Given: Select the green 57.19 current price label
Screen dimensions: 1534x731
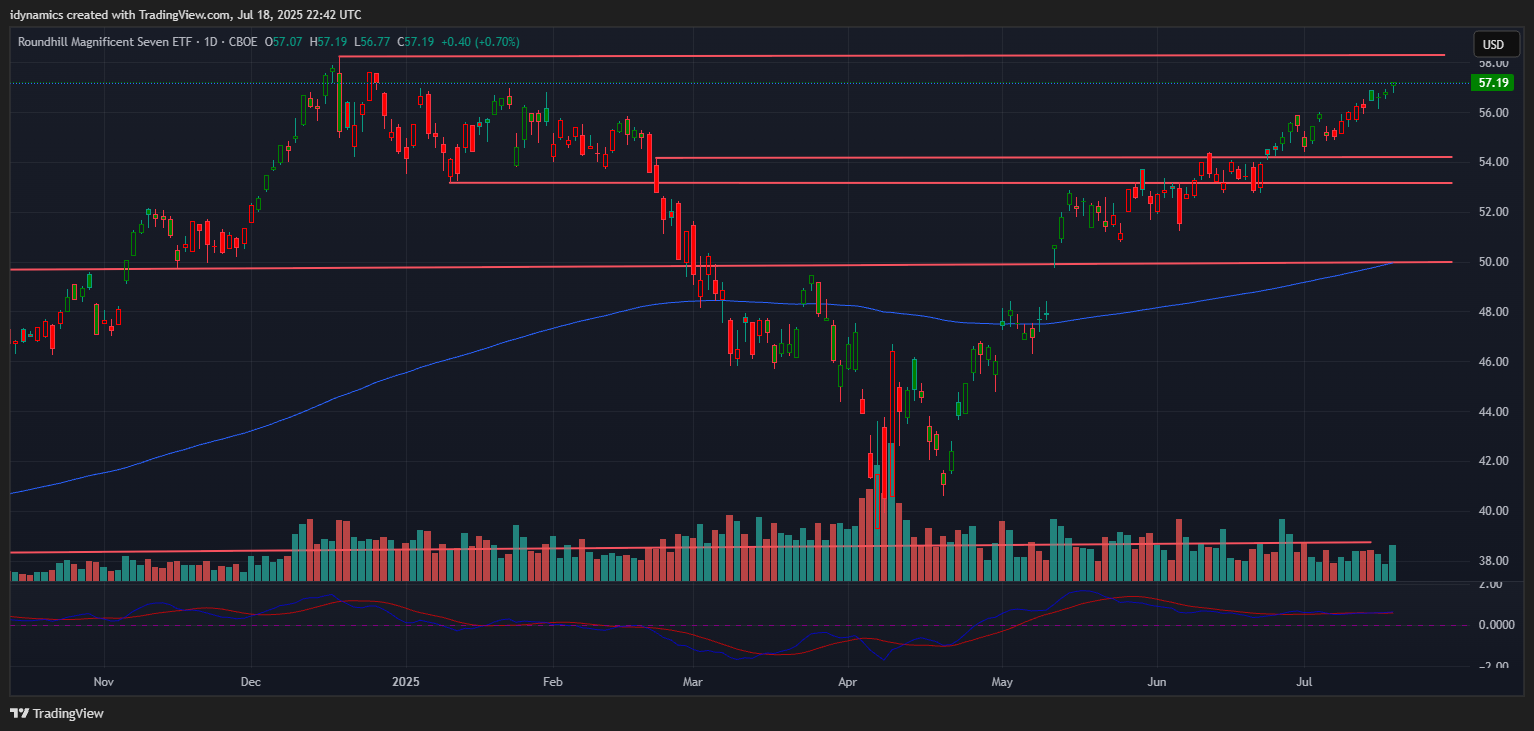Looking at the screenshot, I should click(x=1492, y=83).
